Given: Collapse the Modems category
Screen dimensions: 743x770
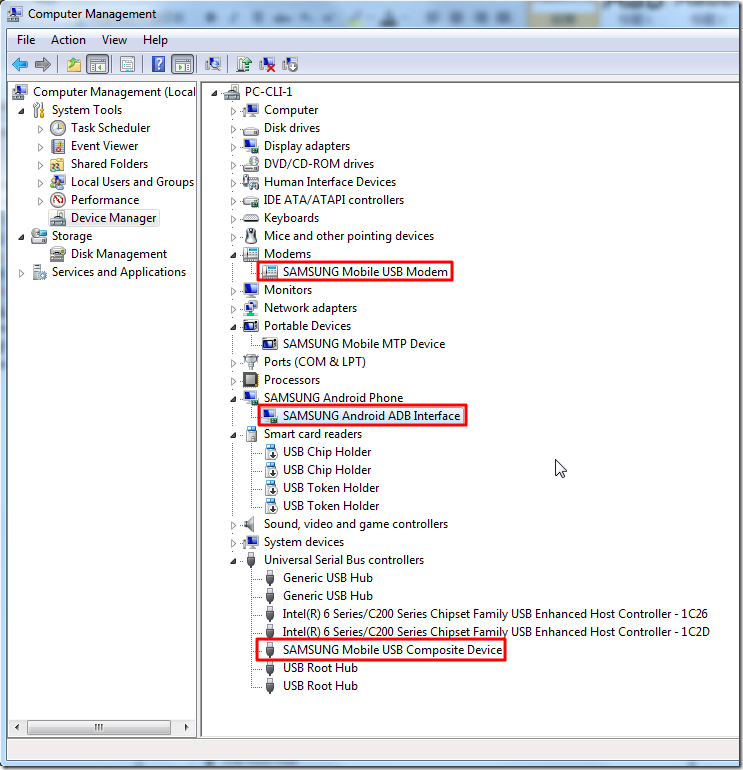Looking at the screenshot, I should coord(233,255).
